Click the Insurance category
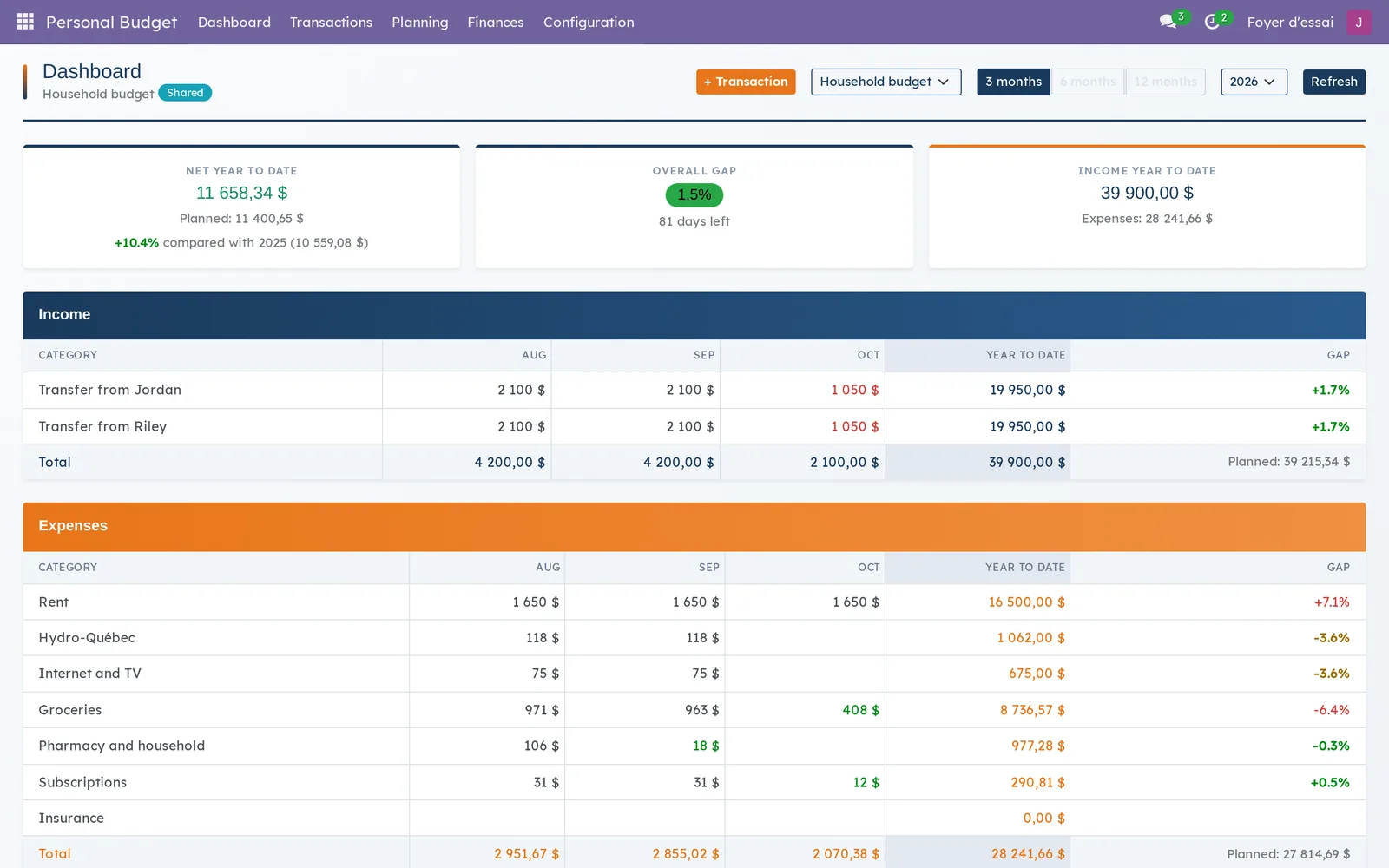 click(x=71, y=818)
